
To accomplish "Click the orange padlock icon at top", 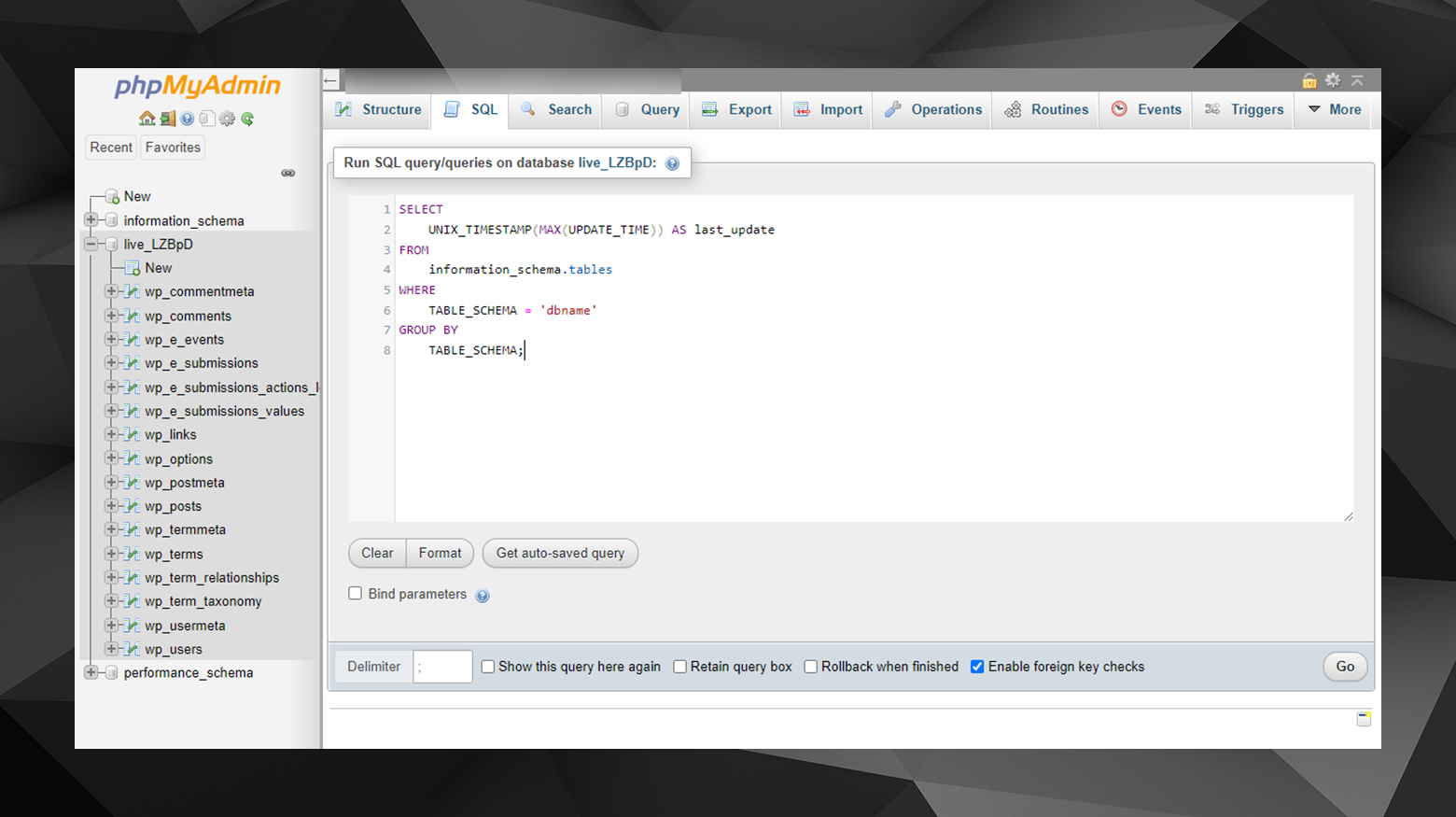I will [1309, 81].
